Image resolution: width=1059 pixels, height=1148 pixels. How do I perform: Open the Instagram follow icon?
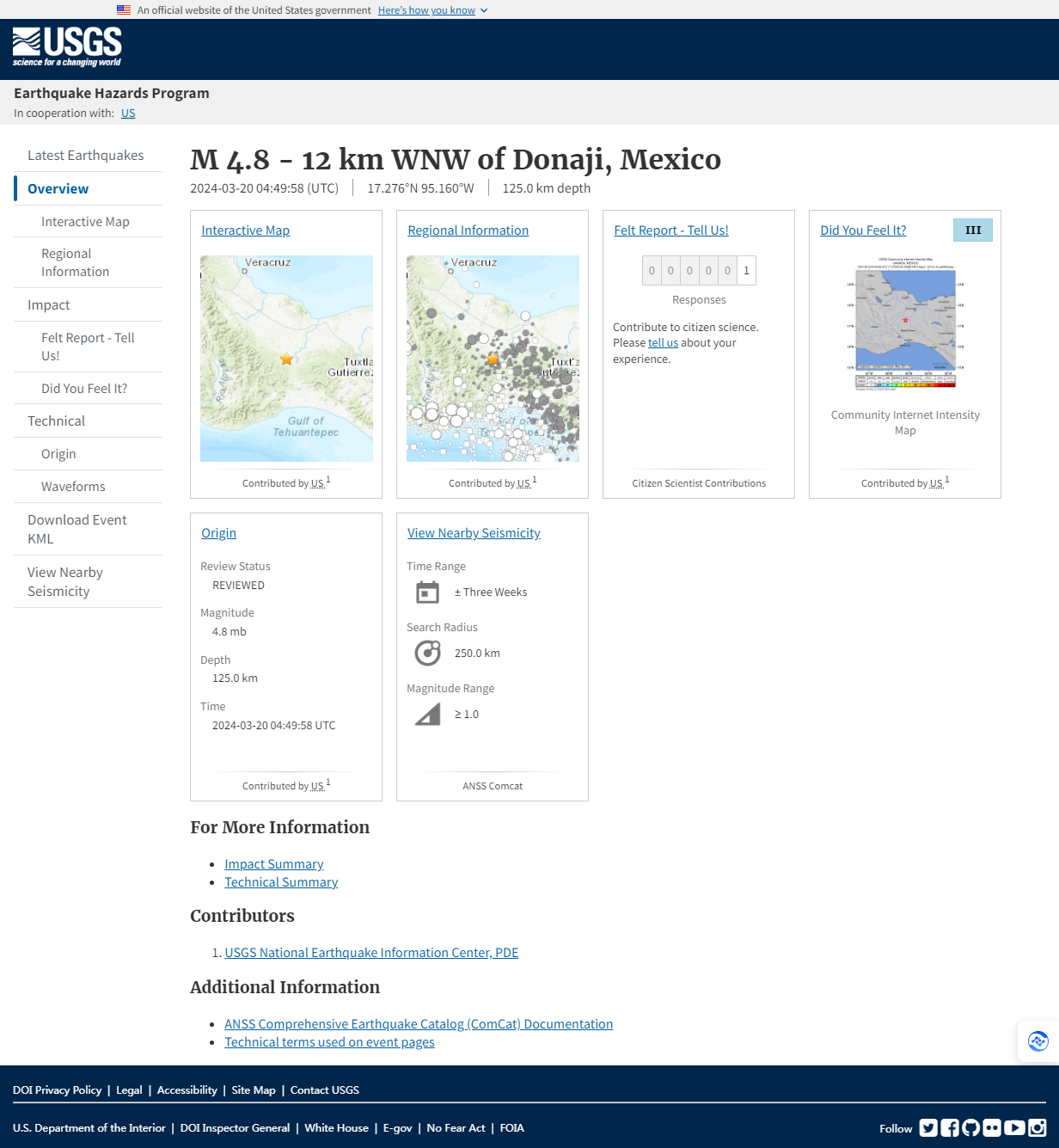pos(1038,1127)
